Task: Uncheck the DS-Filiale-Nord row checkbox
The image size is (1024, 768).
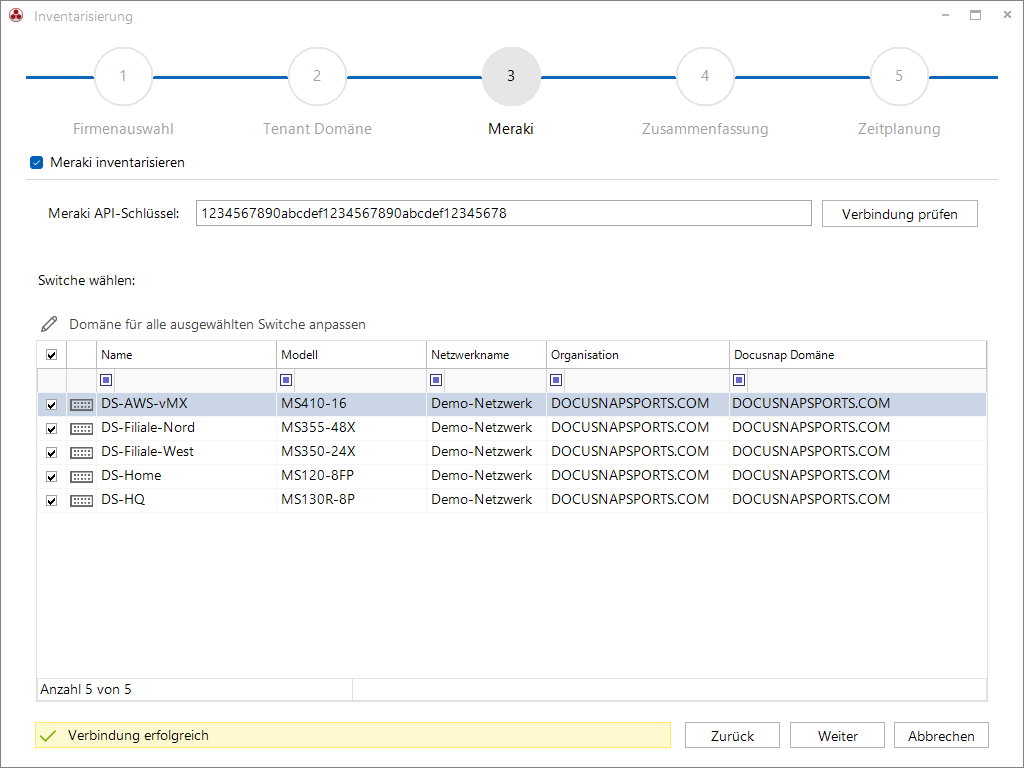Action: 52,429
